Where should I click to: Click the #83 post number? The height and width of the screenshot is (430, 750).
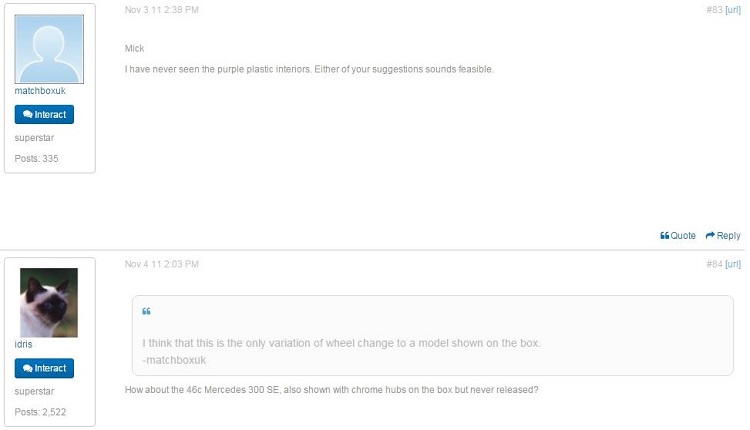click(715, 10)
